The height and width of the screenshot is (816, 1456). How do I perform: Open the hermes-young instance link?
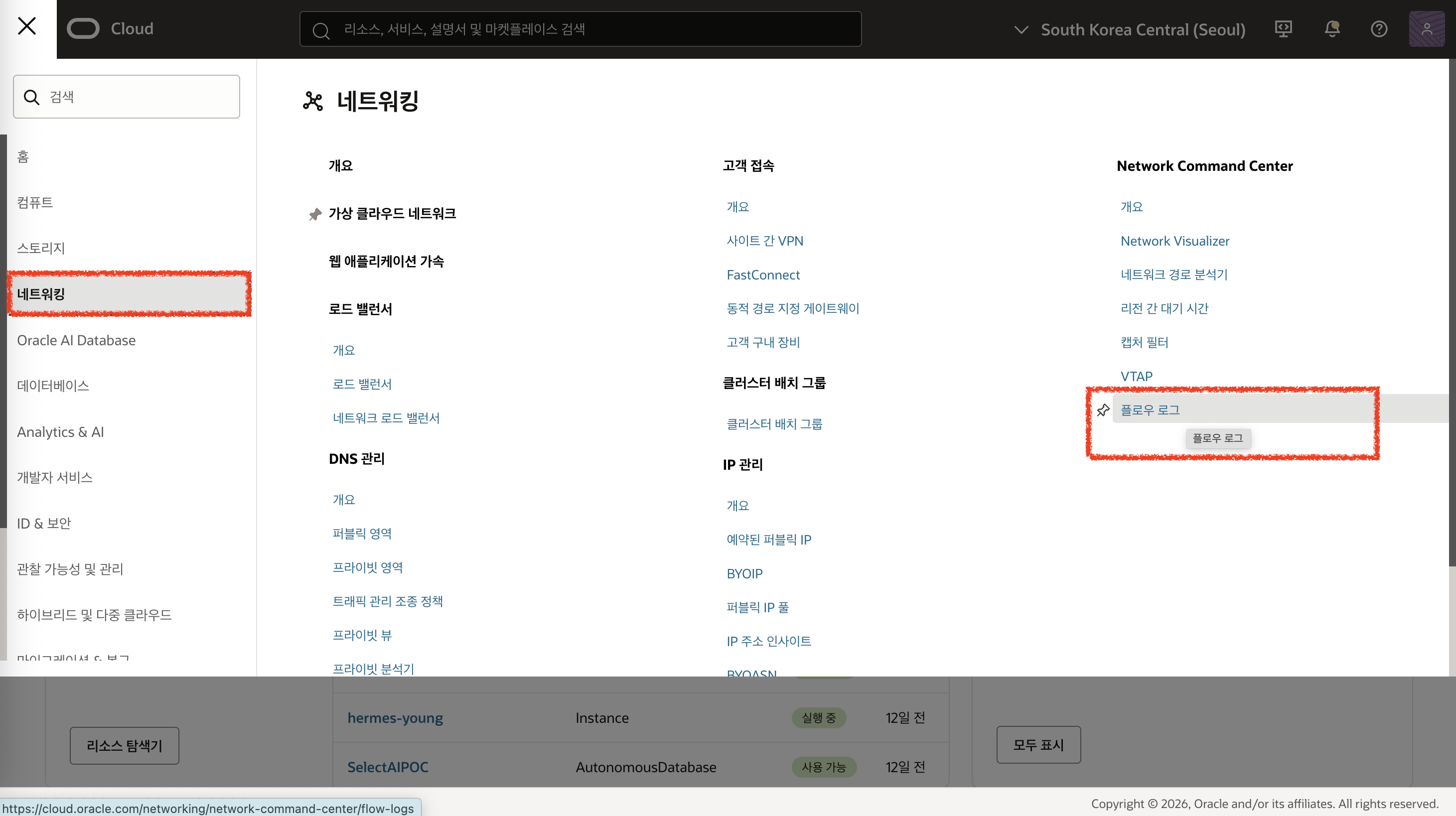tap(395, 718)
